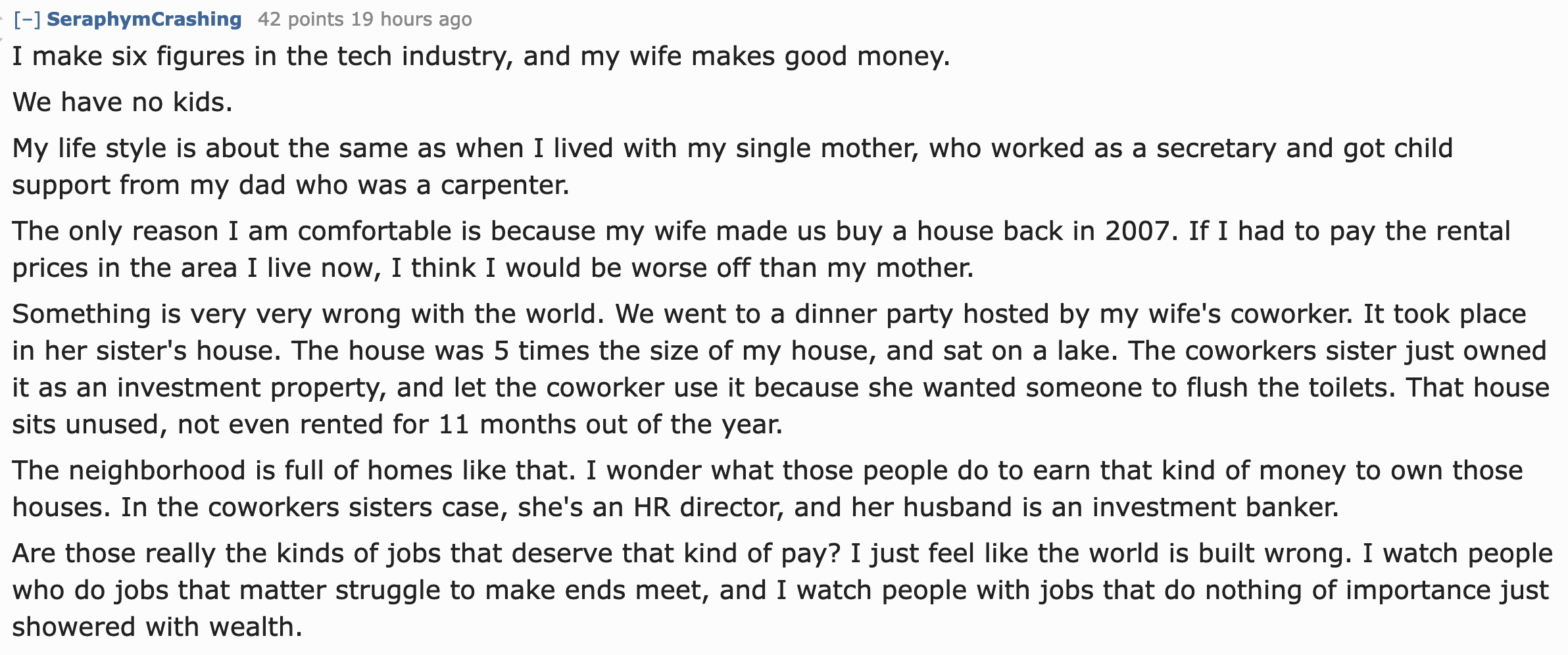Image resolution: width=1568 pixels, height=655 pixels.
Task: Open the SeraphymCrashing user profile
Action: 144,20
